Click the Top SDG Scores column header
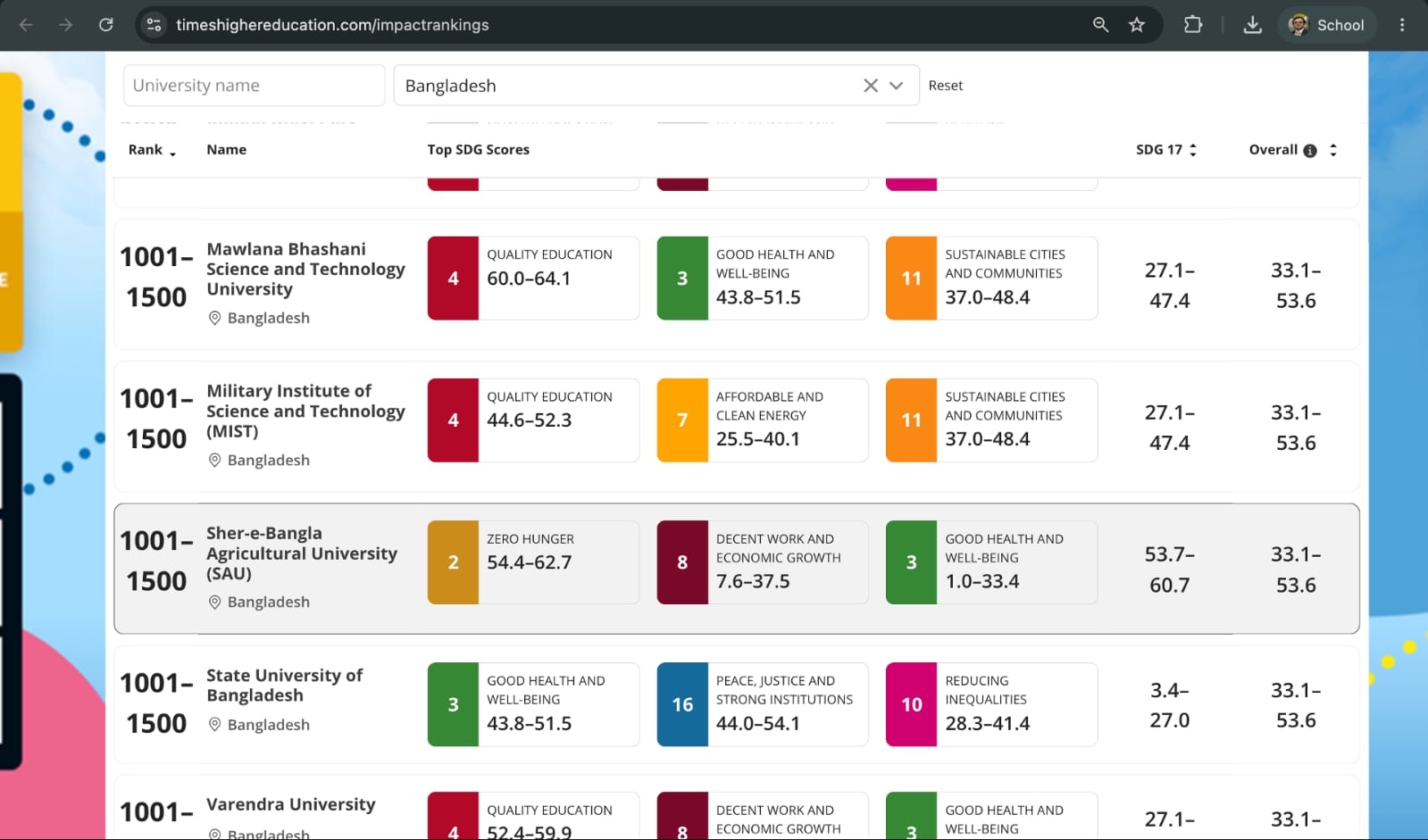This screenshot has height=840, width=1428. 478,150
